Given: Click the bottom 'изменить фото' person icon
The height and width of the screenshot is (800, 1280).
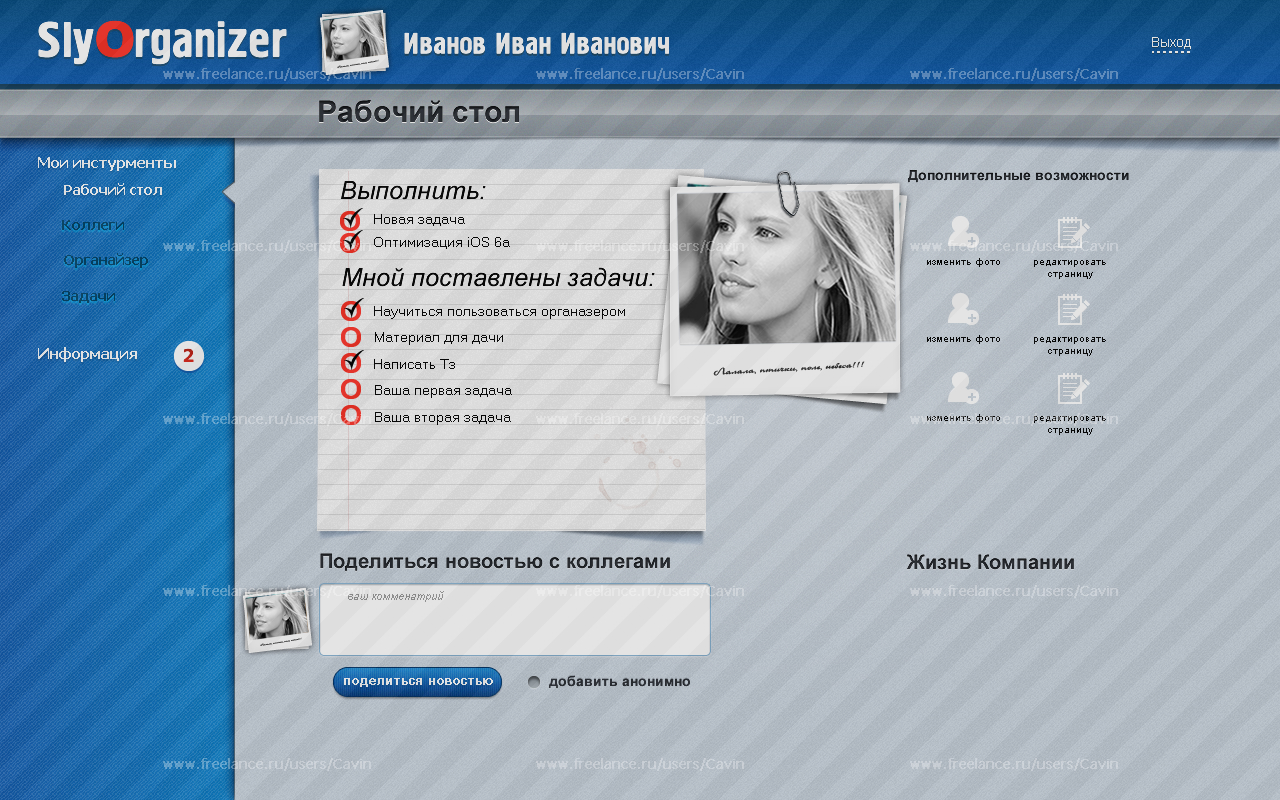Looking at the screenshot, I should point(963,387).
